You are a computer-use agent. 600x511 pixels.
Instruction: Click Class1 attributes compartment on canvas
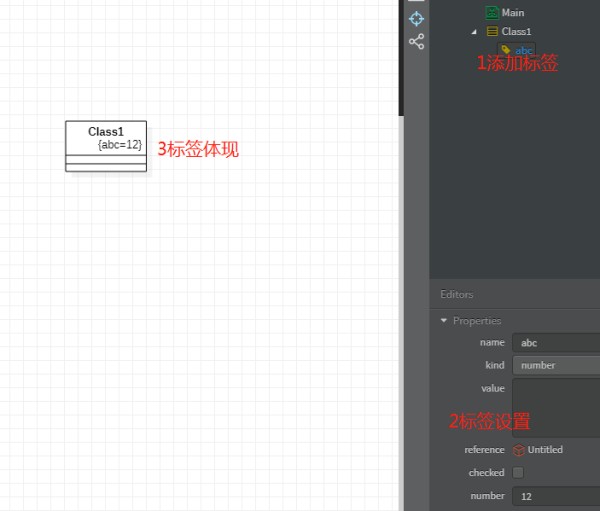106,159
